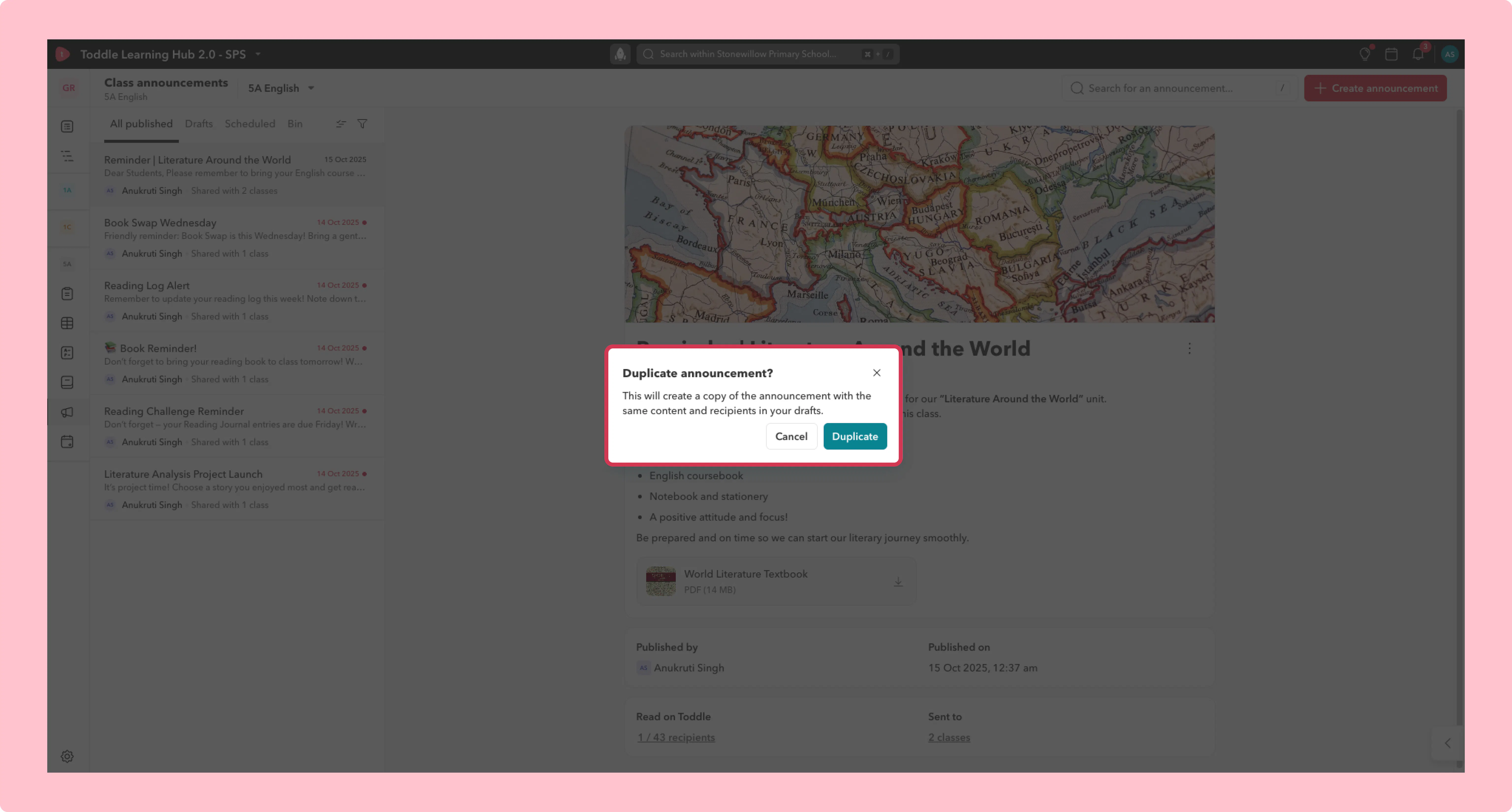The height and width of the screenshot is (812, 1512).
Task: Select the 1C class in sidebar
Action: [x=67, y=227]
